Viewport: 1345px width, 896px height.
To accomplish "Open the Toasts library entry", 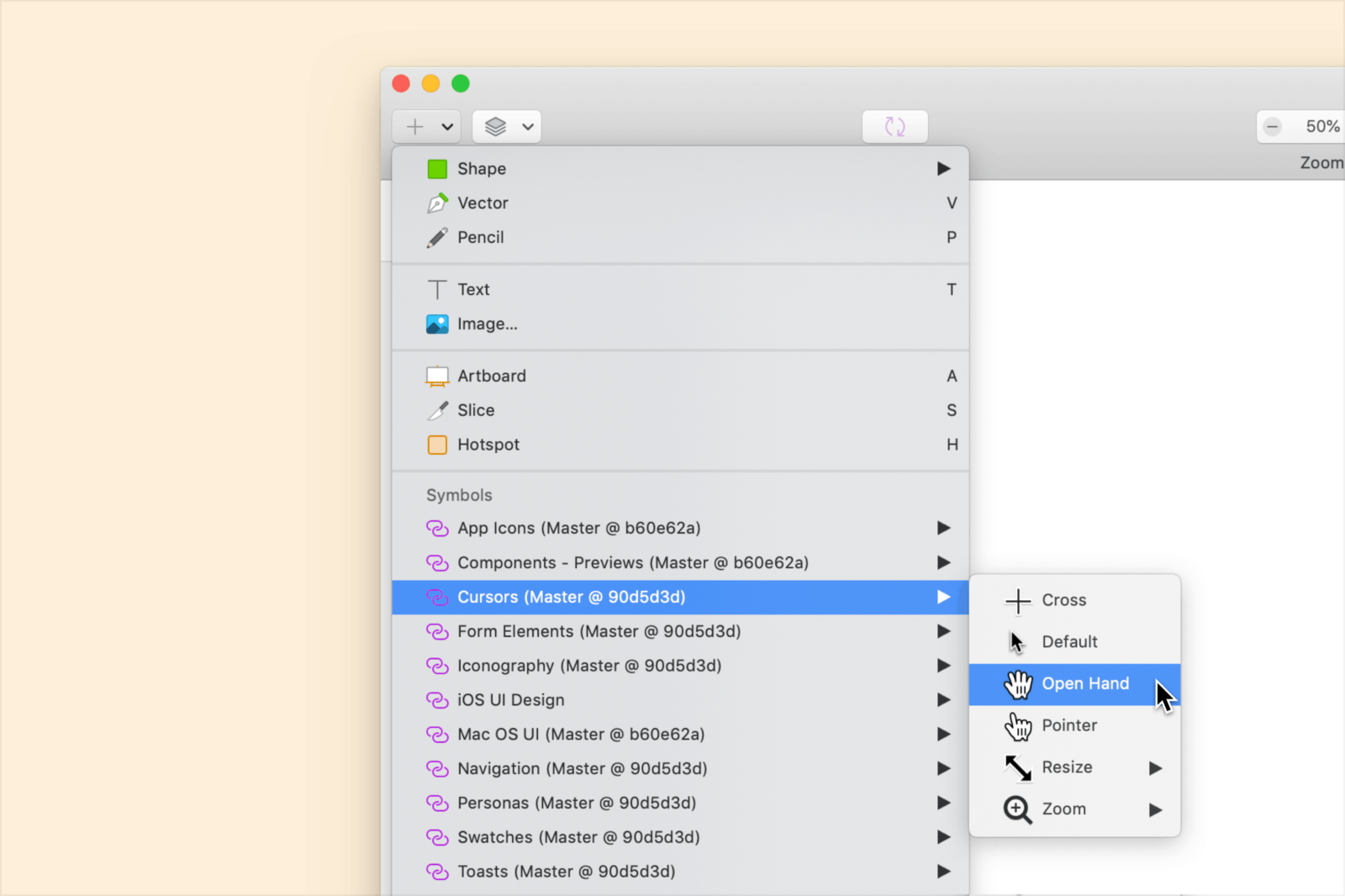I will click(681, 872).
